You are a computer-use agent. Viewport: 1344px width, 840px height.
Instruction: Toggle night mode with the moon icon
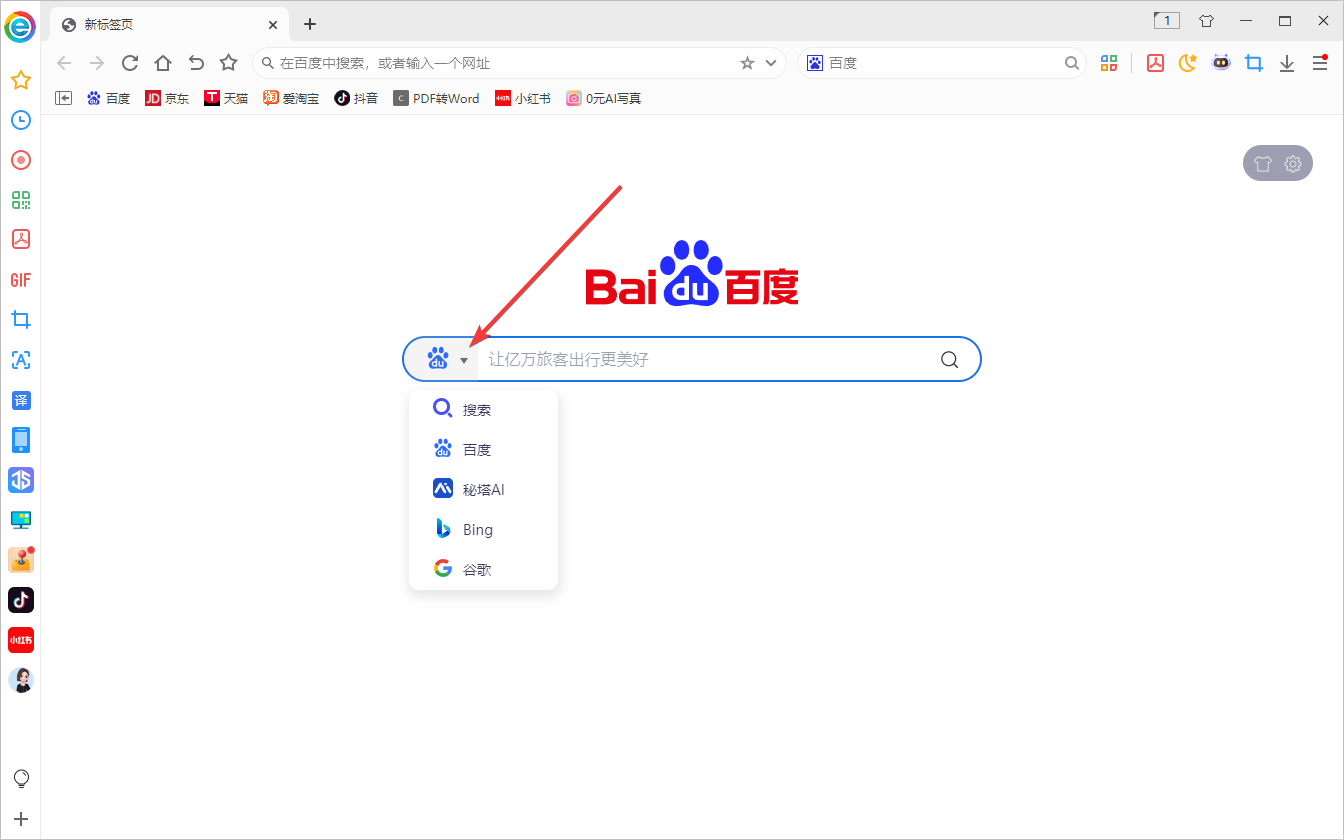(1188, 62)
